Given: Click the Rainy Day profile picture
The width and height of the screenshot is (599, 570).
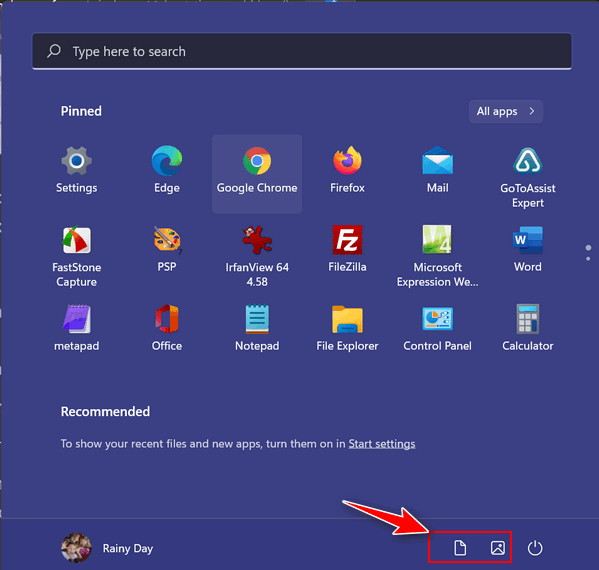Looking at the screenshot, I should click(76, 548).
